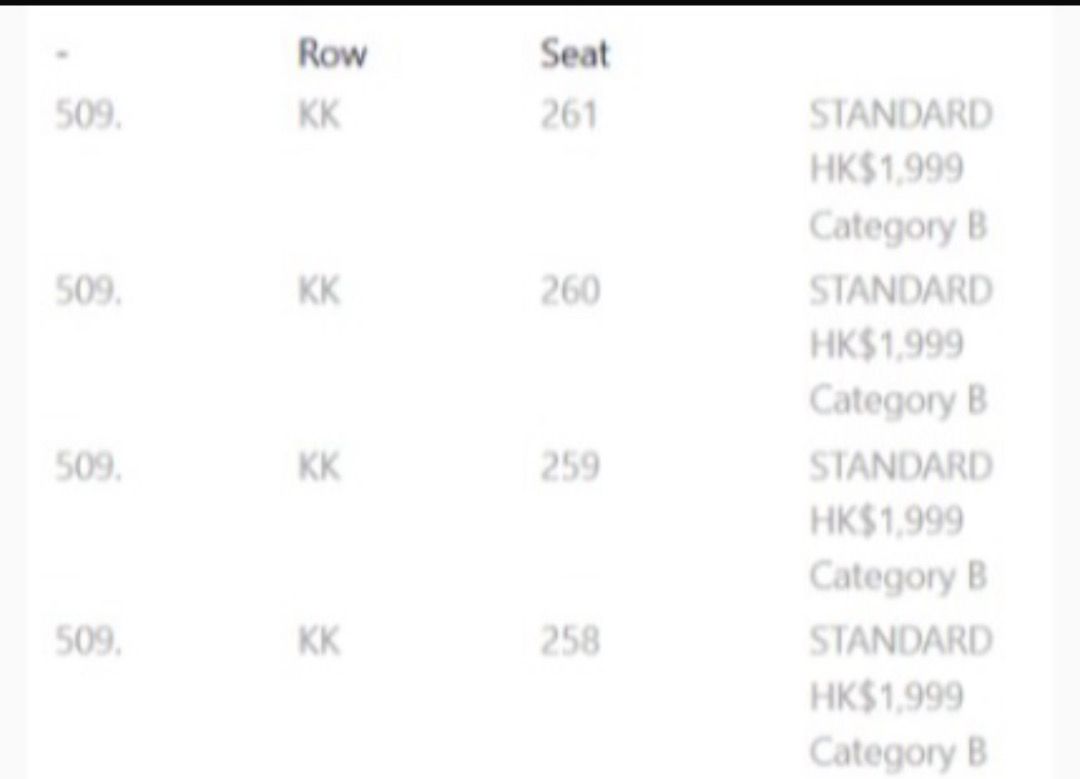Click row KK beside seat 258
This screenshot has height=779, width=1080.
[319, 641]
